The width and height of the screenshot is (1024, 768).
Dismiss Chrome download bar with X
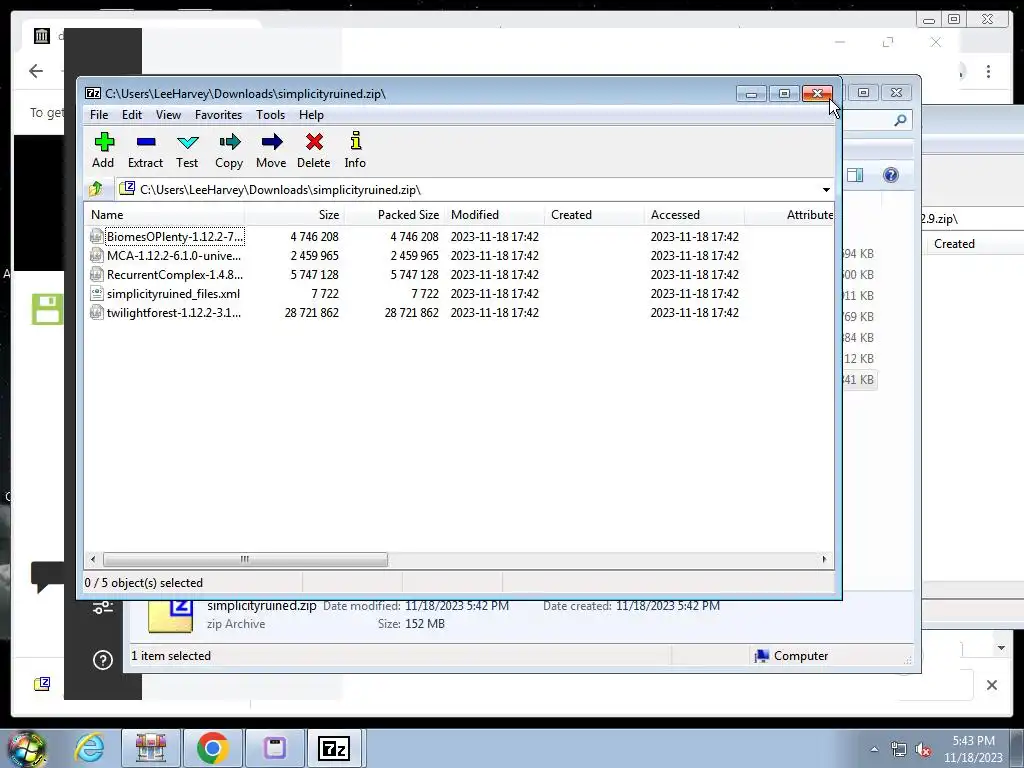991,685
